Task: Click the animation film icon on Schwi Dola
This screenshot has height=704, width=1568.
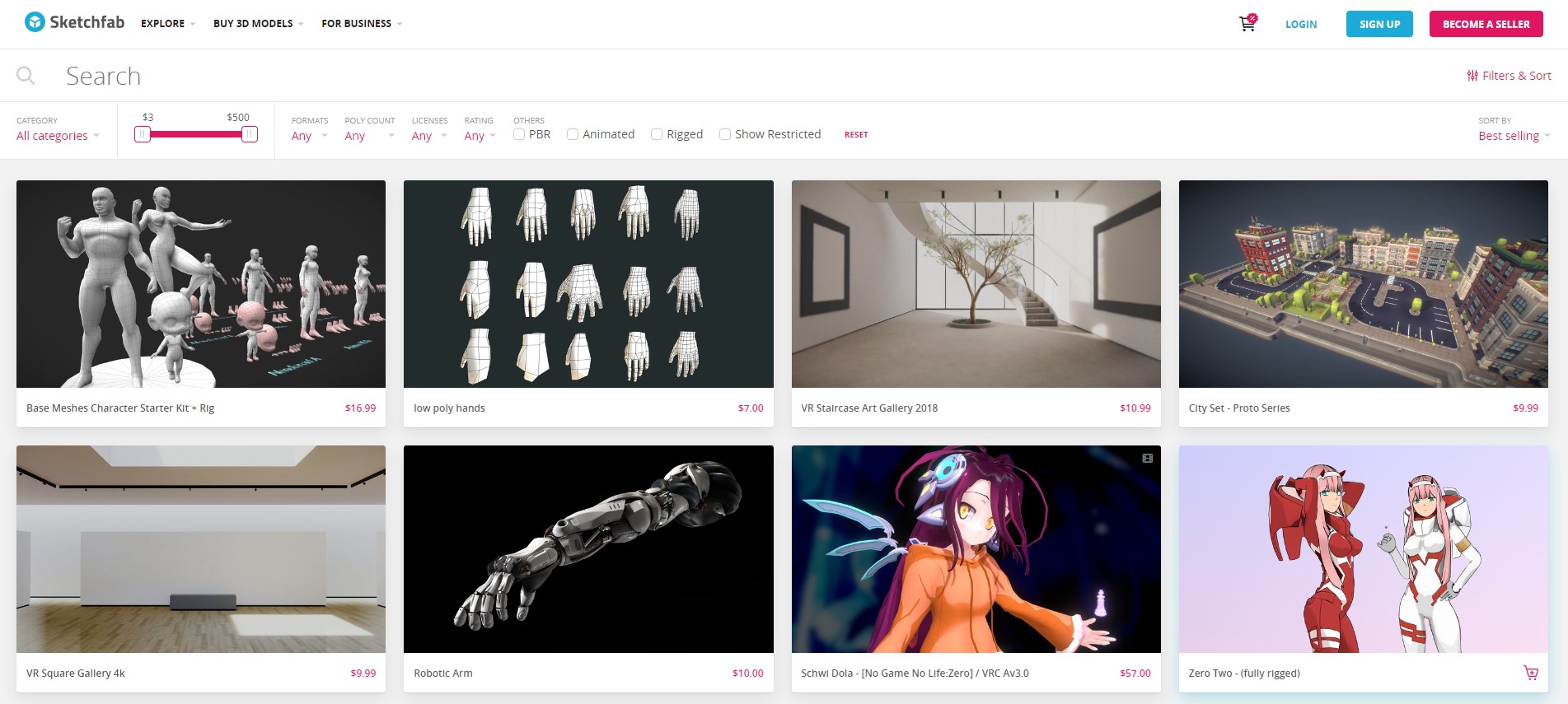Action: [1147, 458]
